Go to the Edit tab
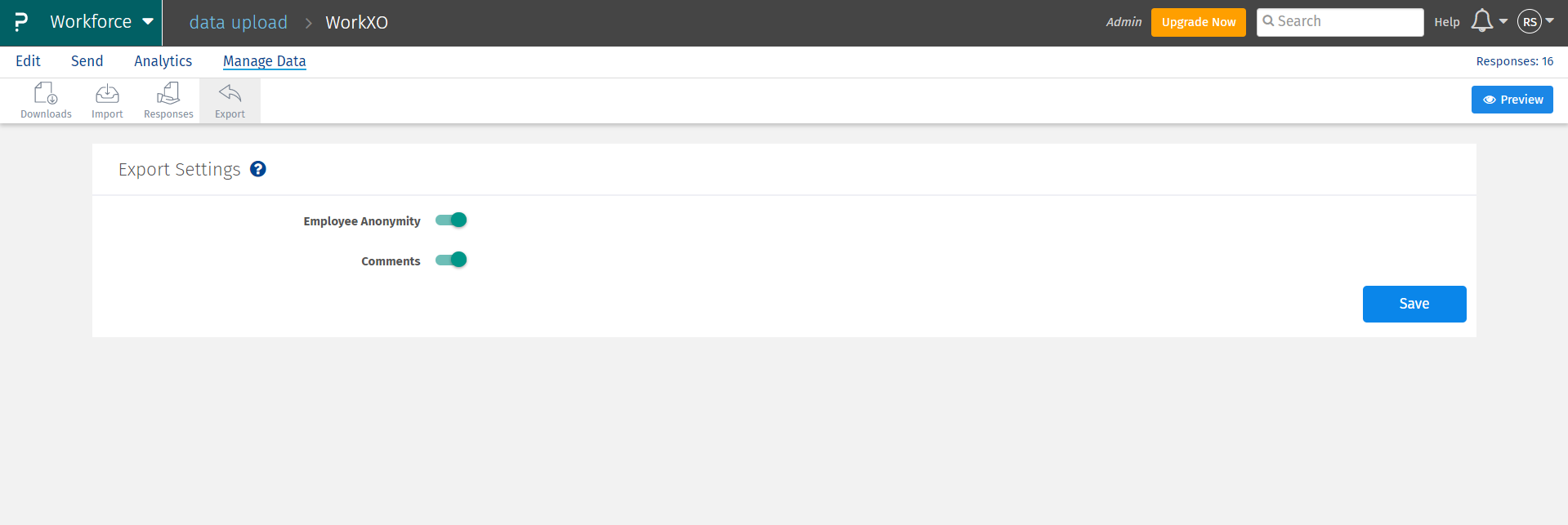Image resolution: width=1568 pixels, height=525 pixels. [x=28, y=61]
